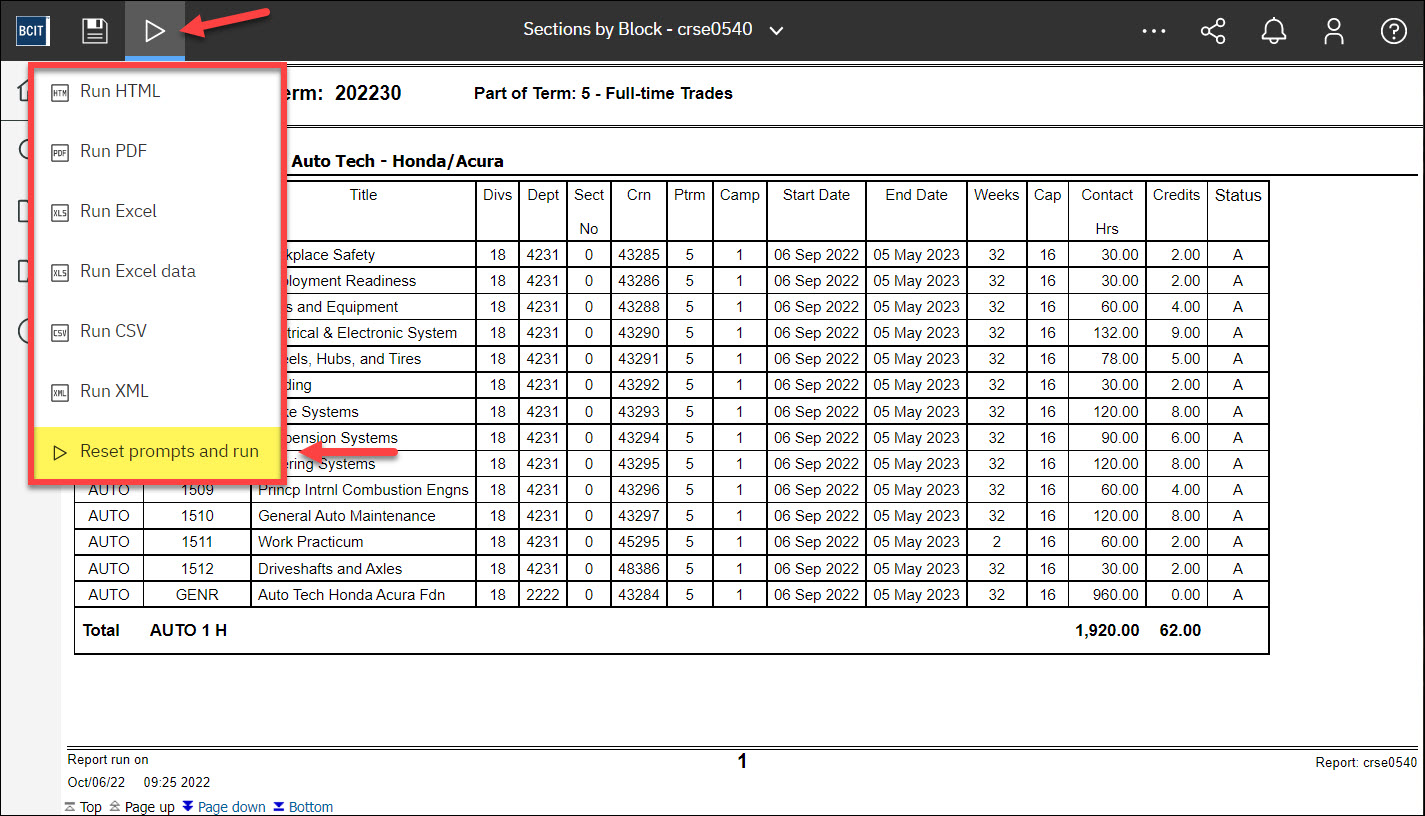Image resolution: width=1425 pixels, height=816 pixels.
Task: Click the Run play icon in toolbar
Action: 154,30
